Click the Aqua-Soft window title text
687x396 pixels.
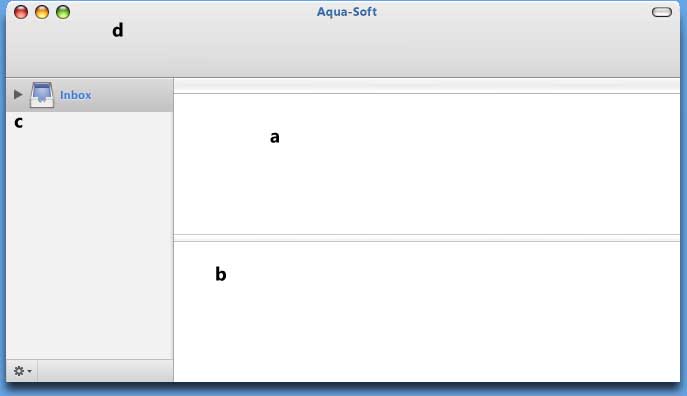click(x=347, y=12)
